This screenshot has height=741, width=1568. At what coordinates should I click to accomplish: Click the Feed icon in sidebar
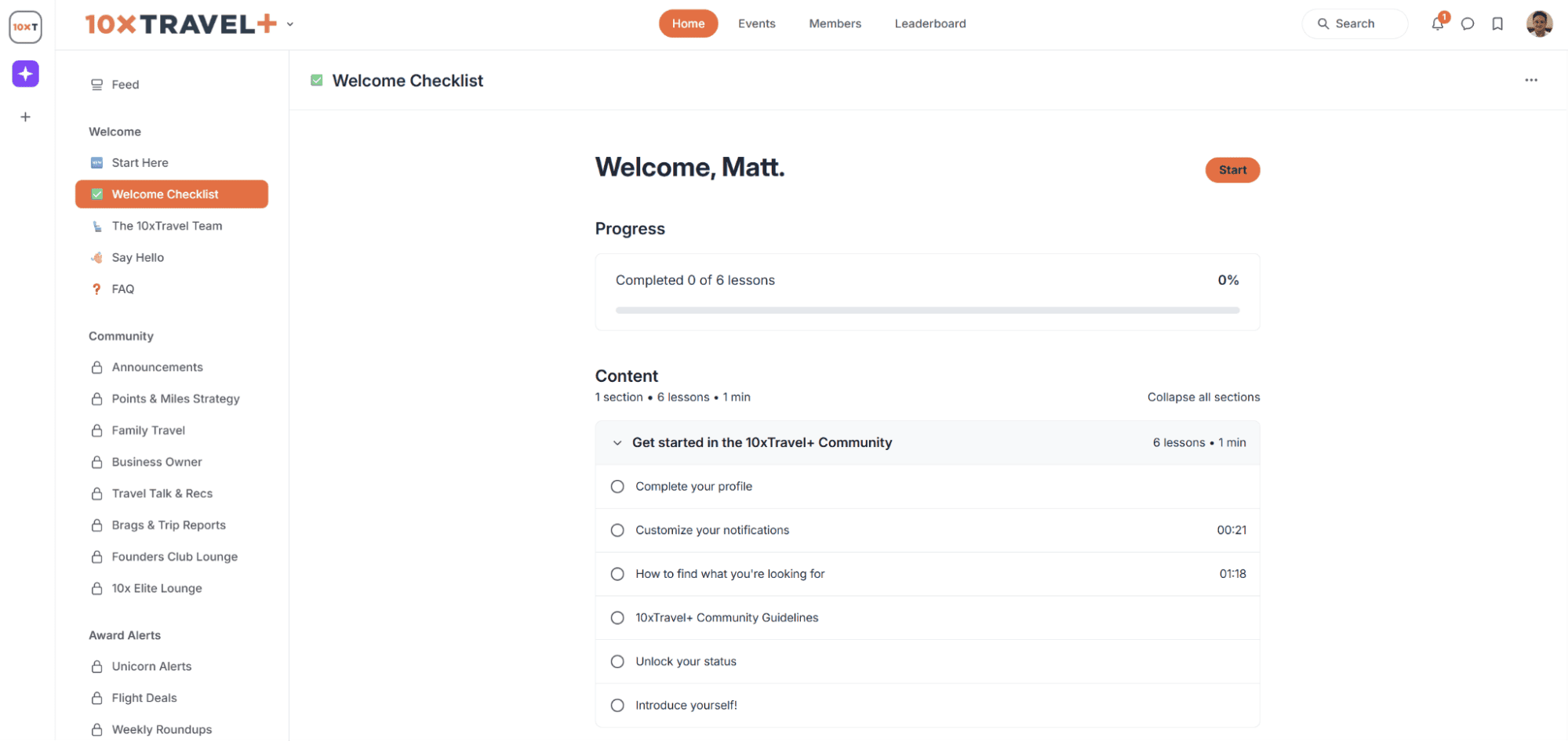pyautogui.click(x=96, y=85)
